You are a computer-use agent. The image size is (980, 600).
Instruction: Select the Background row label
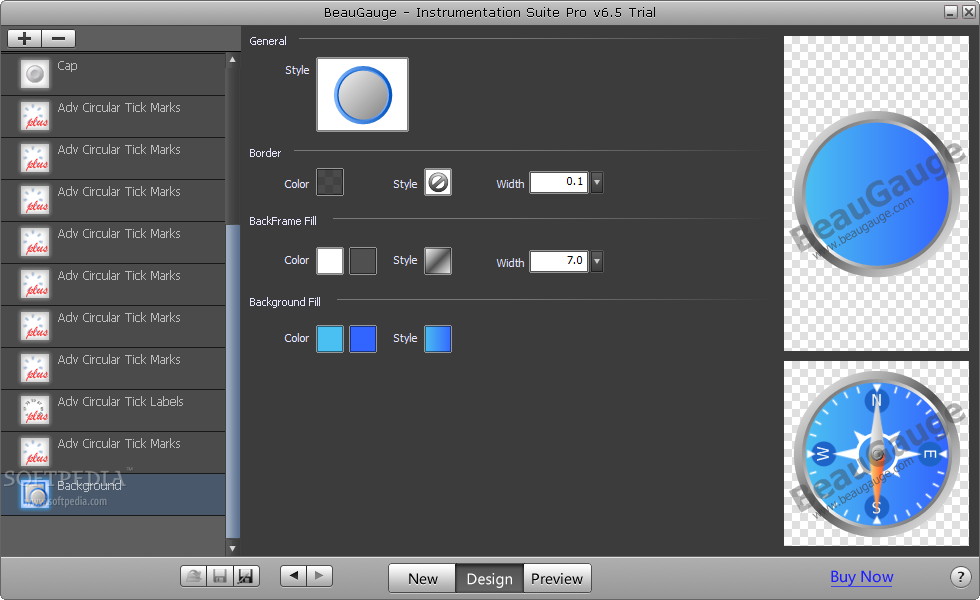(89, 486)
